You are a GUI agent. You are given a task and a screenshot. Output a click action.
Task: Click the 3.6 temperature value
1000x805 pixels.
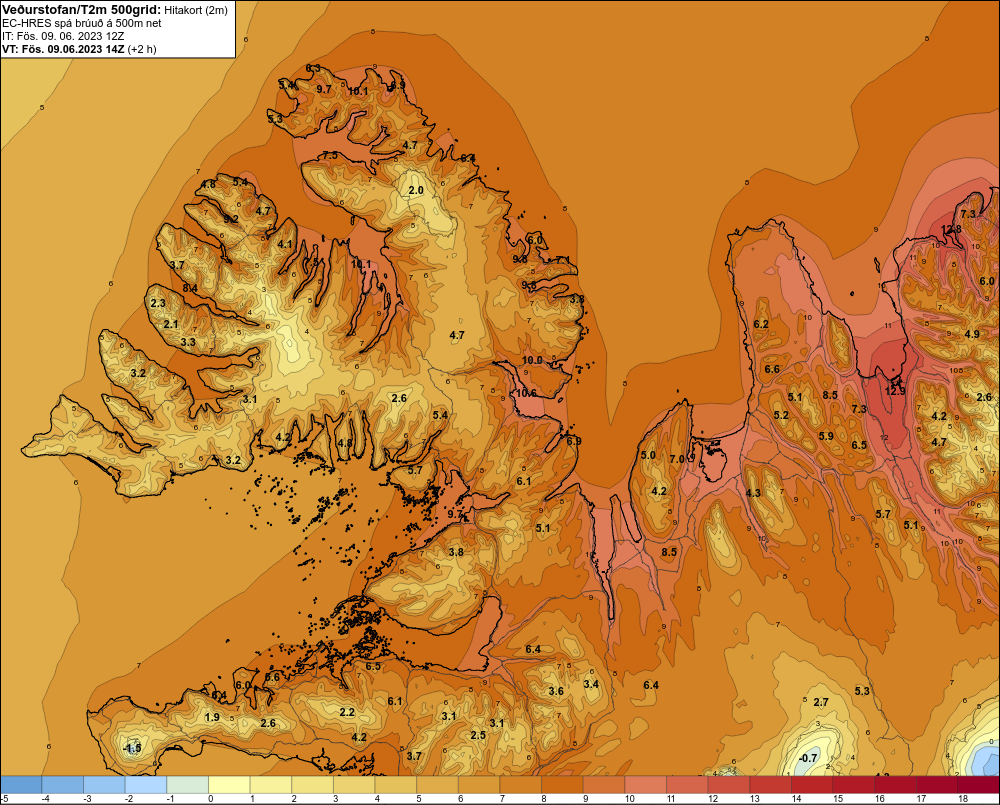click(556, 691)
